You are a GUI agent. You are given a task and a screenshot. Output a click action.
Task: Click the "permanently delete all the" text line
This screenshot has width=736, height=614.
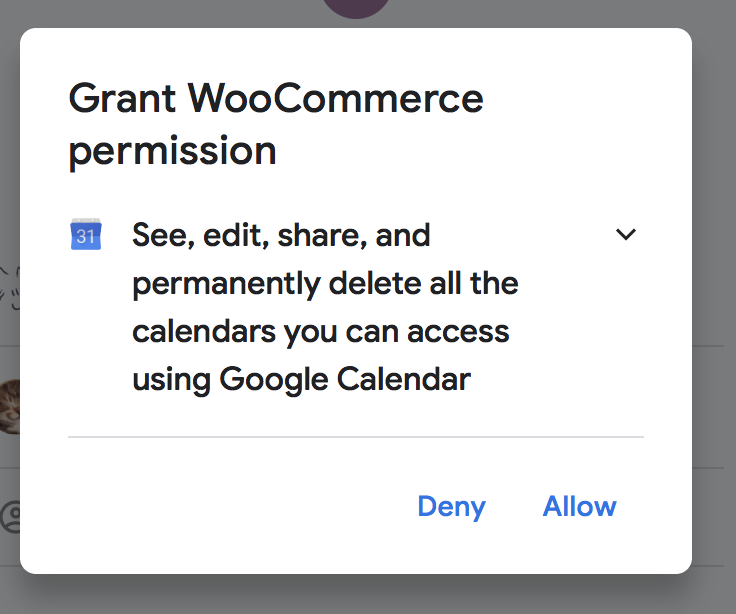pyautogui.click(x=325, y=284)
